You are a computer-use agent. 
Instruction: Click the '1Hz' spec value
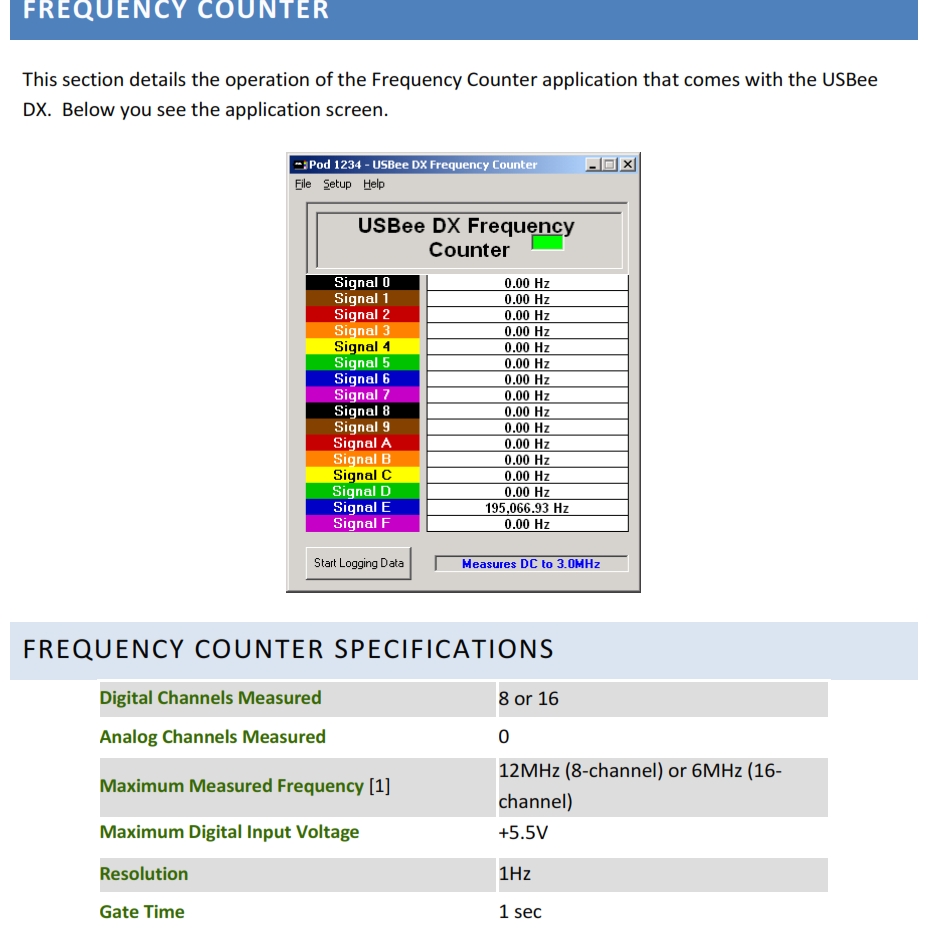[515, 874]
